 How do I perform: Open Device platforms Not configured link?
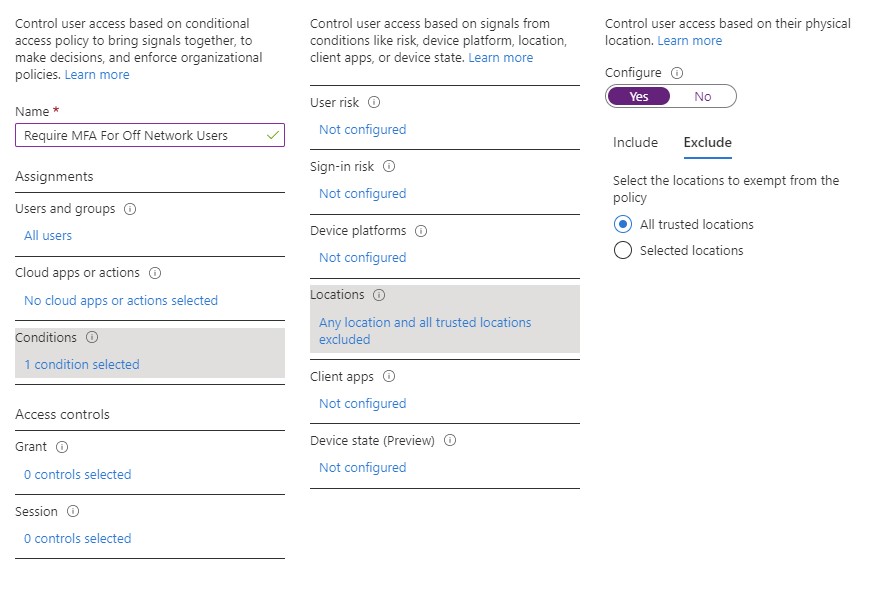coord(363,258)
